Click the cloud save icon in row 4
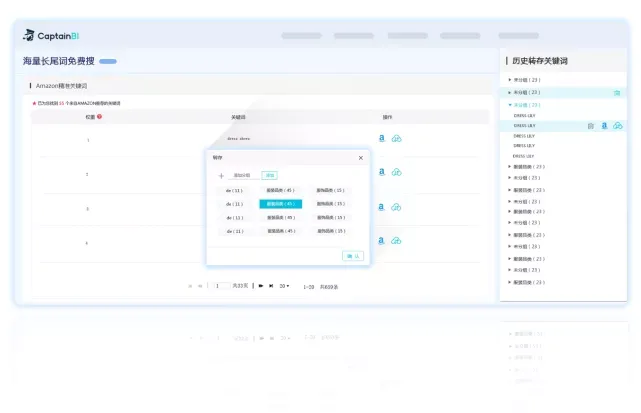The image size is (641, 413). (396, 240)
